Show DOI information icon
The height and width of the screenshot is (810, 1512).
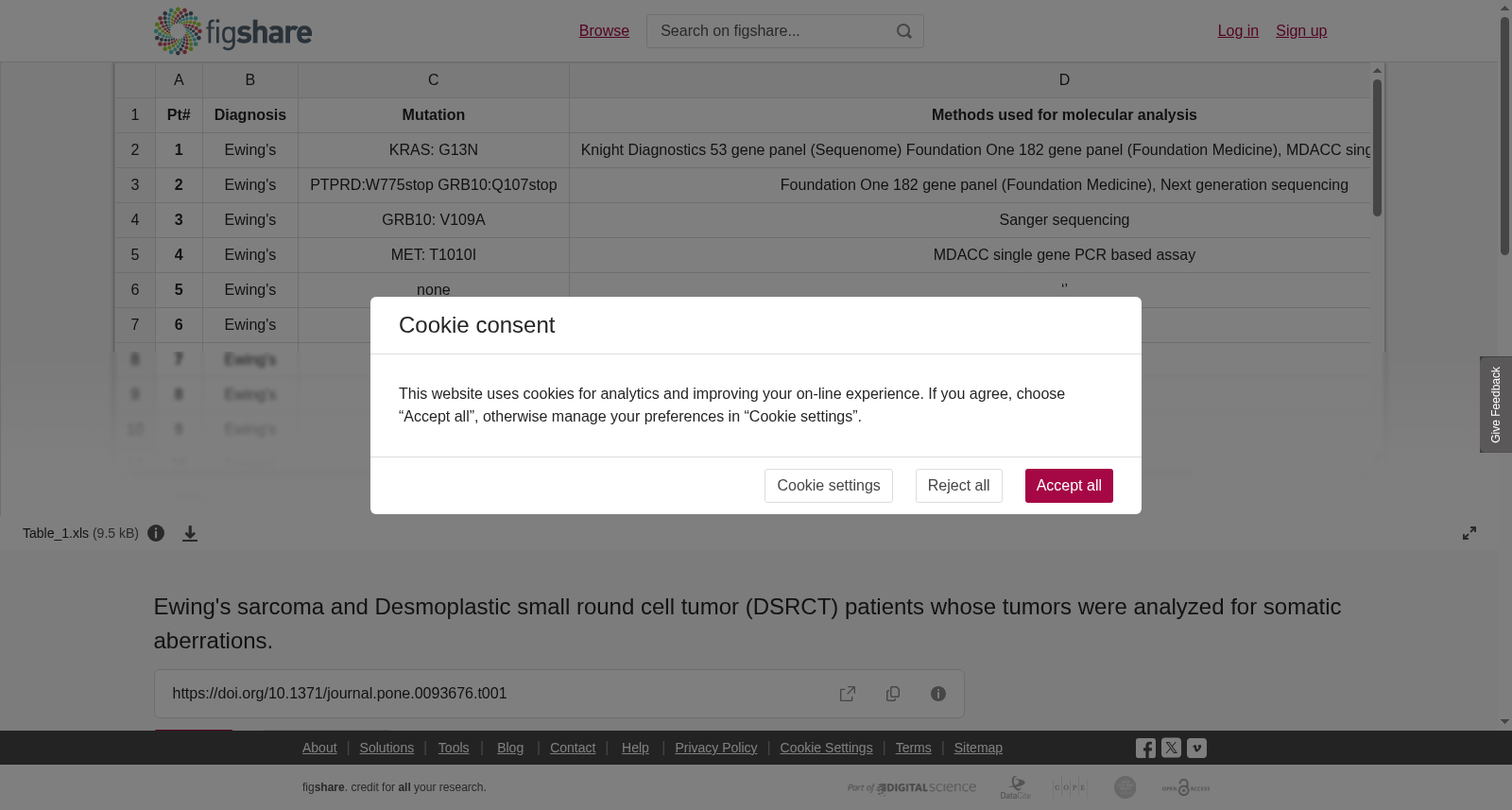click(938, 694)
